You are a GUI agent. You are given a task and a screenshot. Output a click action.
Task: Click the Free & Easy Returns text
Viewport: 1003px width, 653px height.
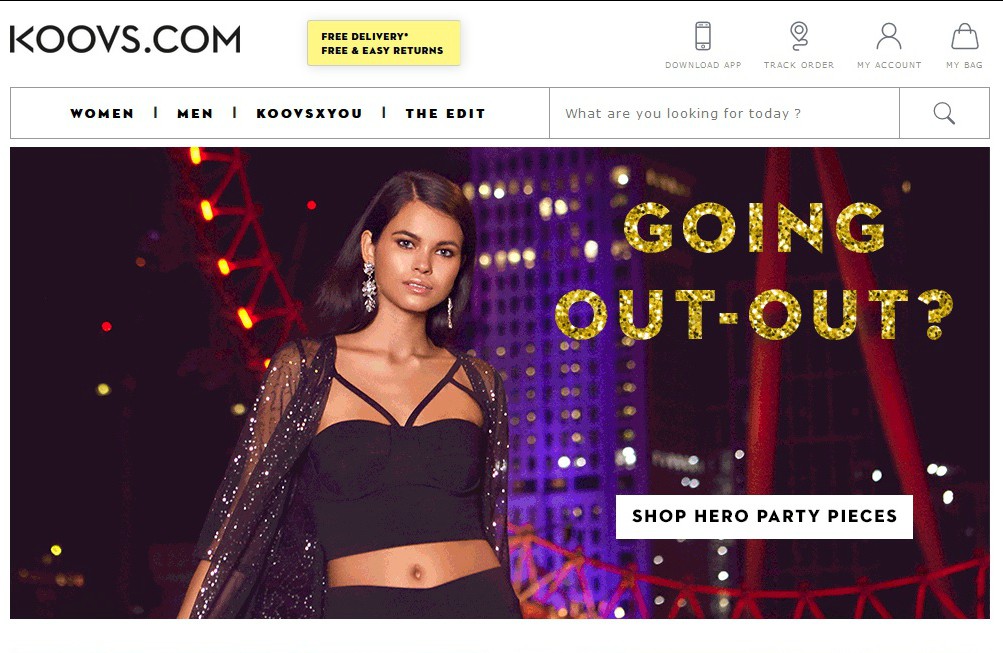[382, 51]
